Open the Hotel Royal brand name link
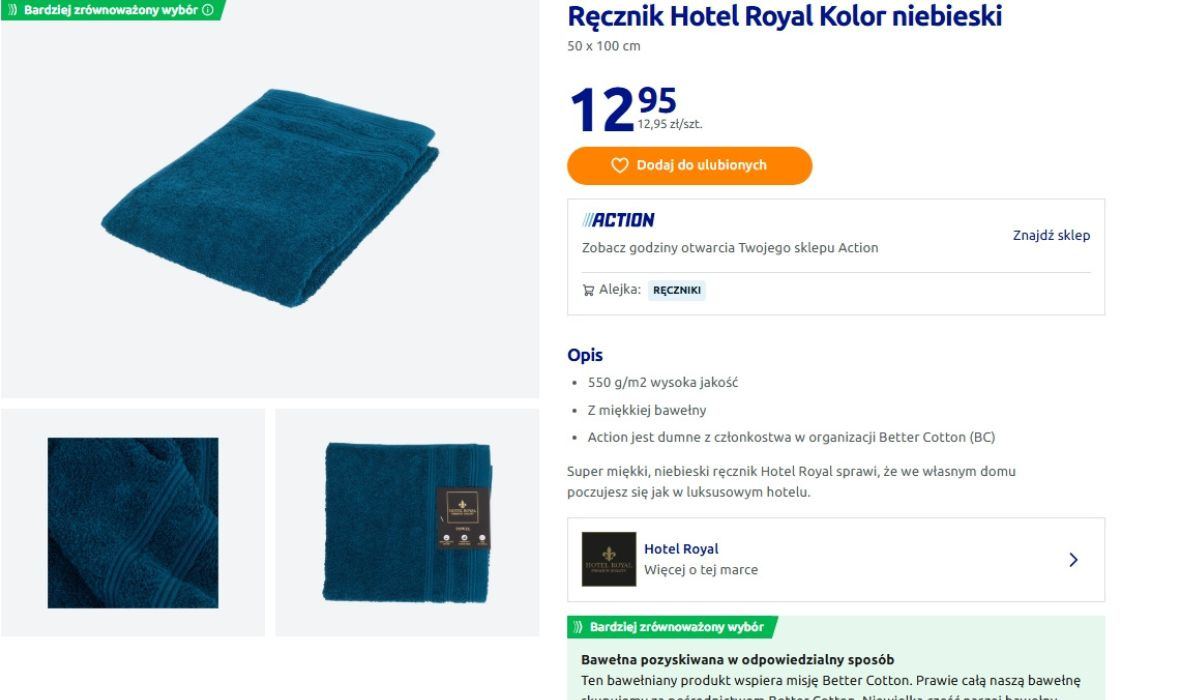The height and width of the screenshot is (700, 1200). point(681,549)
